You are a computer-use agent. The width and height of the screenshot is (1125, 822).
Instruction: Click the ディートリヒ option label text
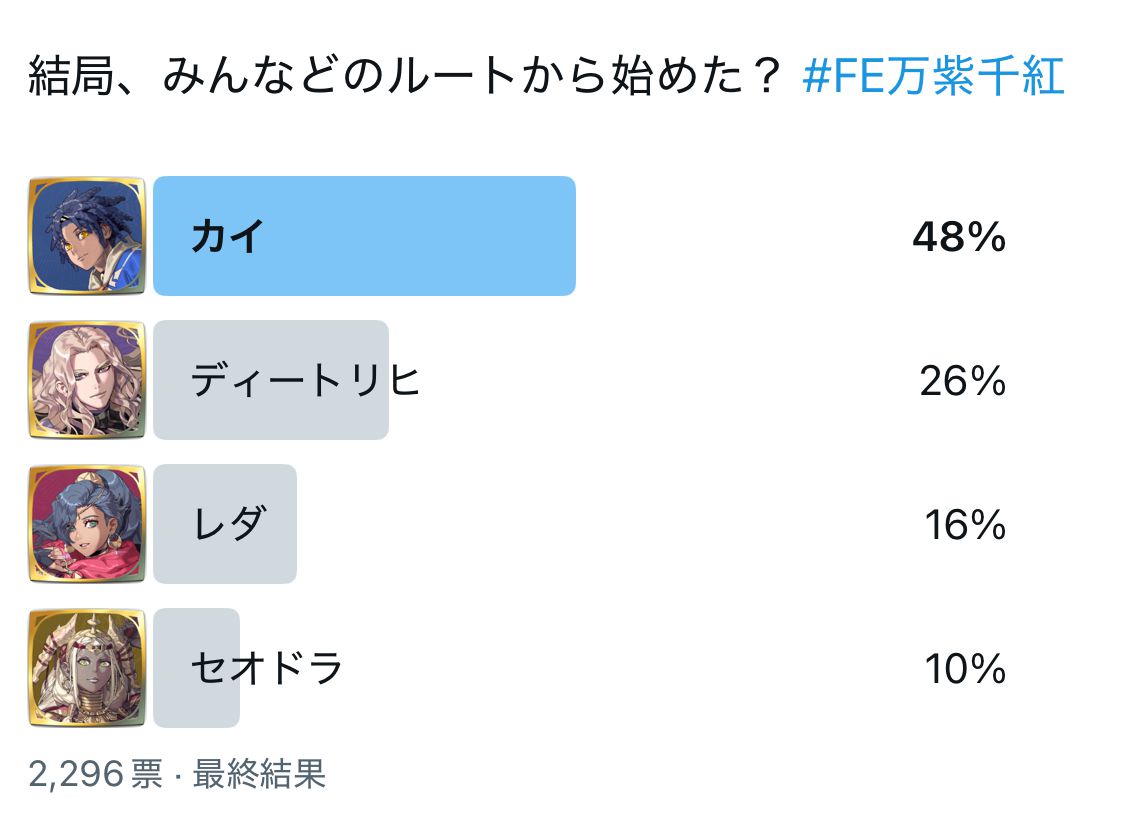point(305,380)
